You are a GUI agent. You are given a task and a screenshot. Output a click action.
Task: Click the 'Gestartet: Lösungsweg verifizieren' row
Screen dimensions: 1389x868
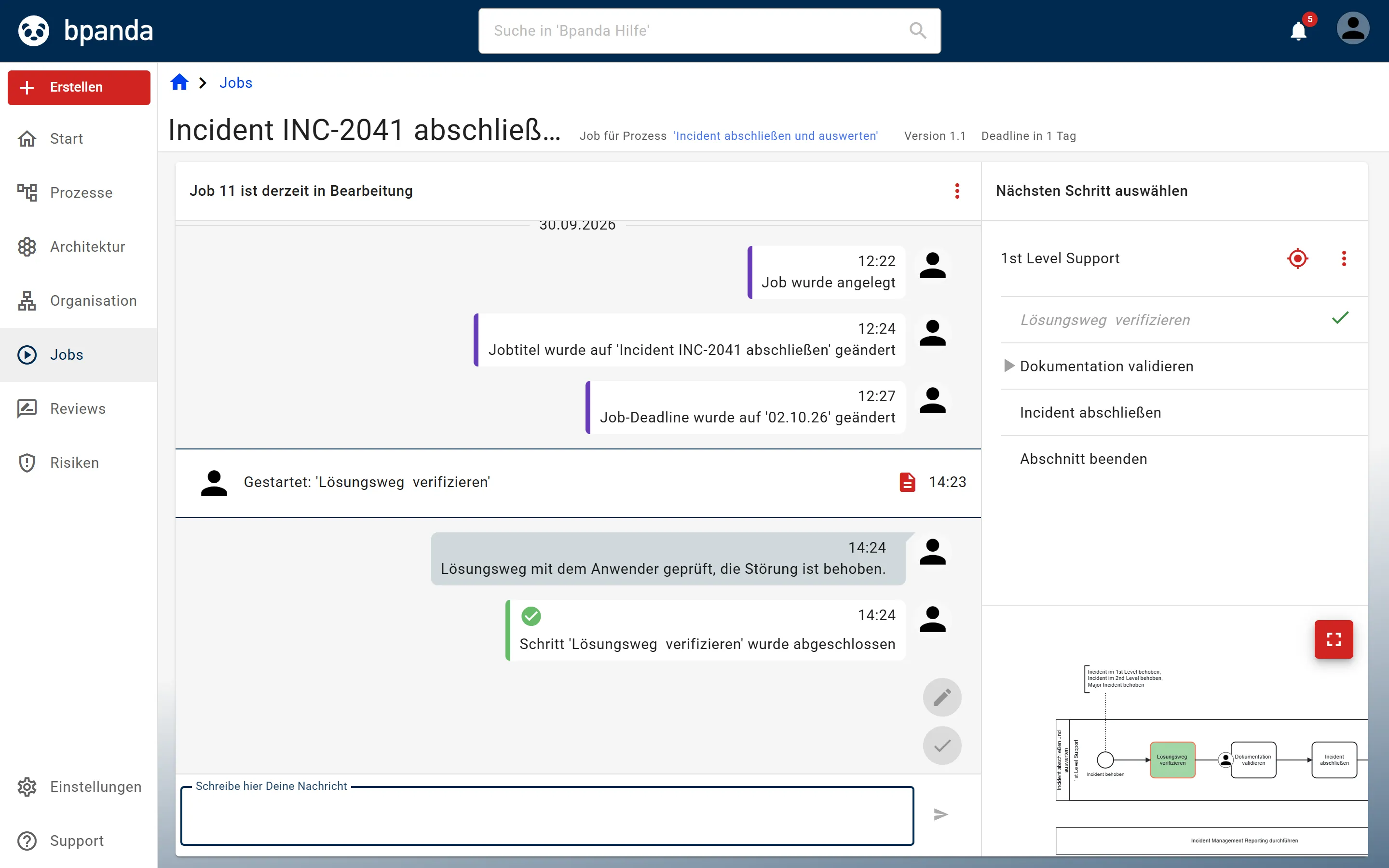click(x=578, y=483)
